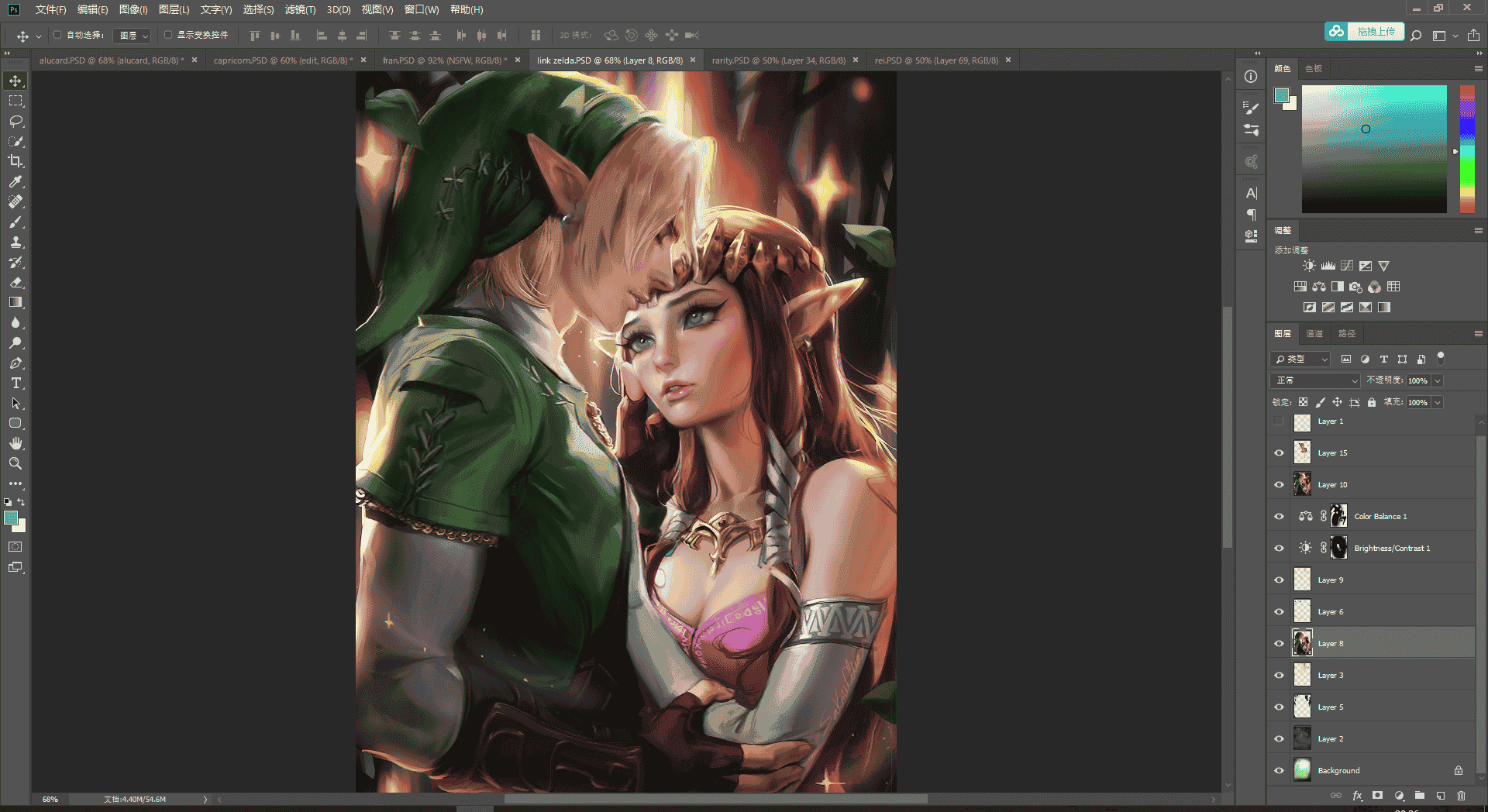
Task: Hide the Background layer visibility eye
Action: 1279,770
